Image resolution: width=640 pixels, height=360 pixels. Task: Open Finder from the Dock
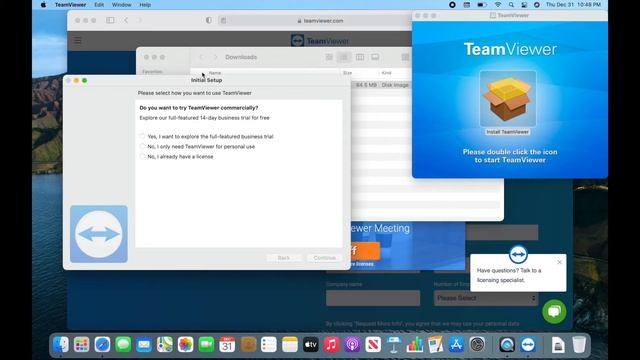[x=61, y=345]
